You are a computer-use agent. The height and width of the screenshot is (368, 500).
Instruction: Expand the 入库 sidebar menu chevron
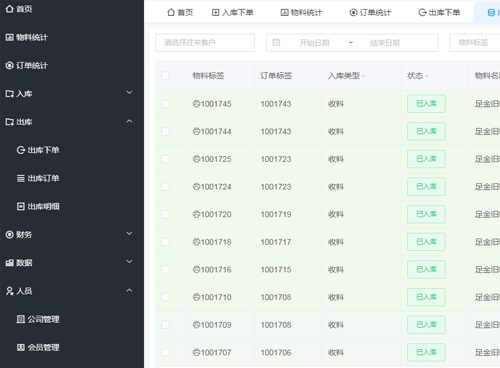[x=129, y=92]
